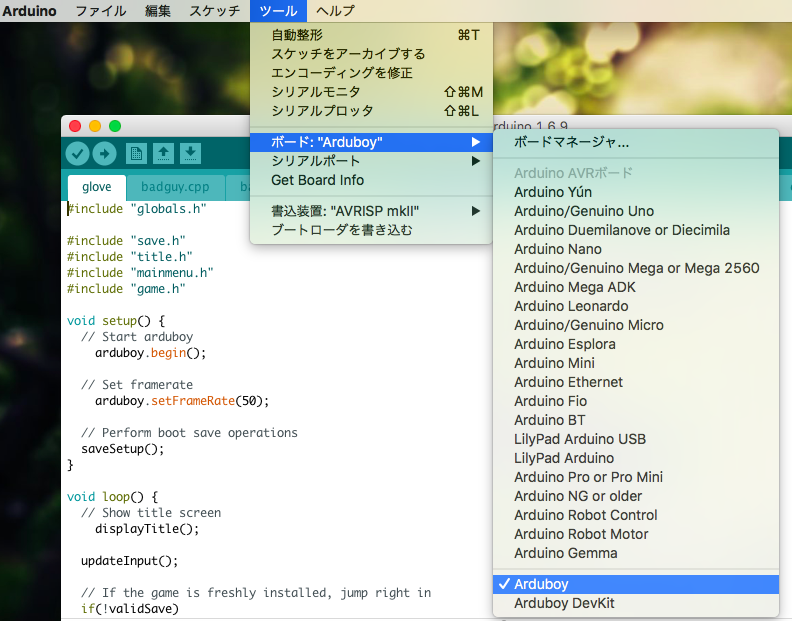Select スケッチをアーカイブする menu item

click(x=371, y=54)
